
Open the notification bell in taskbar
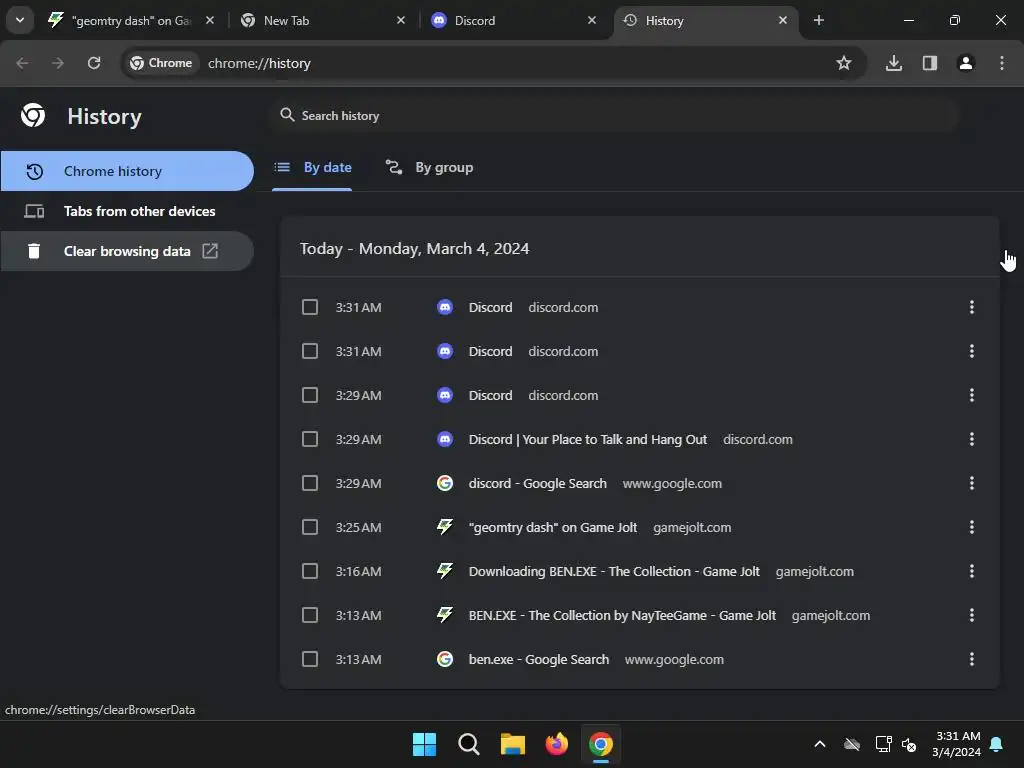click(997, 744)
